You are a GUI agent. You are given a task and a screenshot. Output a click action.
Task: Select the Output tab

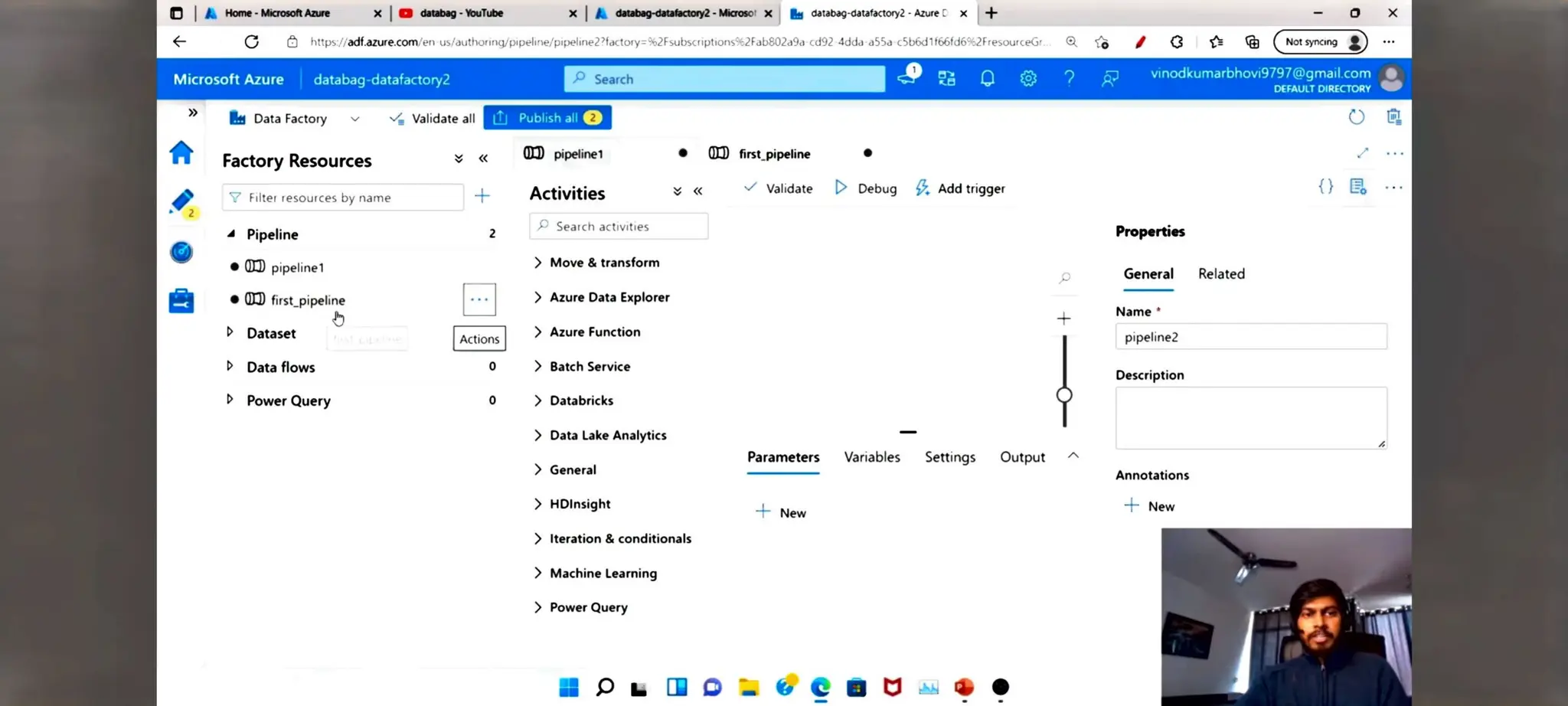(x=1022, y=457)
